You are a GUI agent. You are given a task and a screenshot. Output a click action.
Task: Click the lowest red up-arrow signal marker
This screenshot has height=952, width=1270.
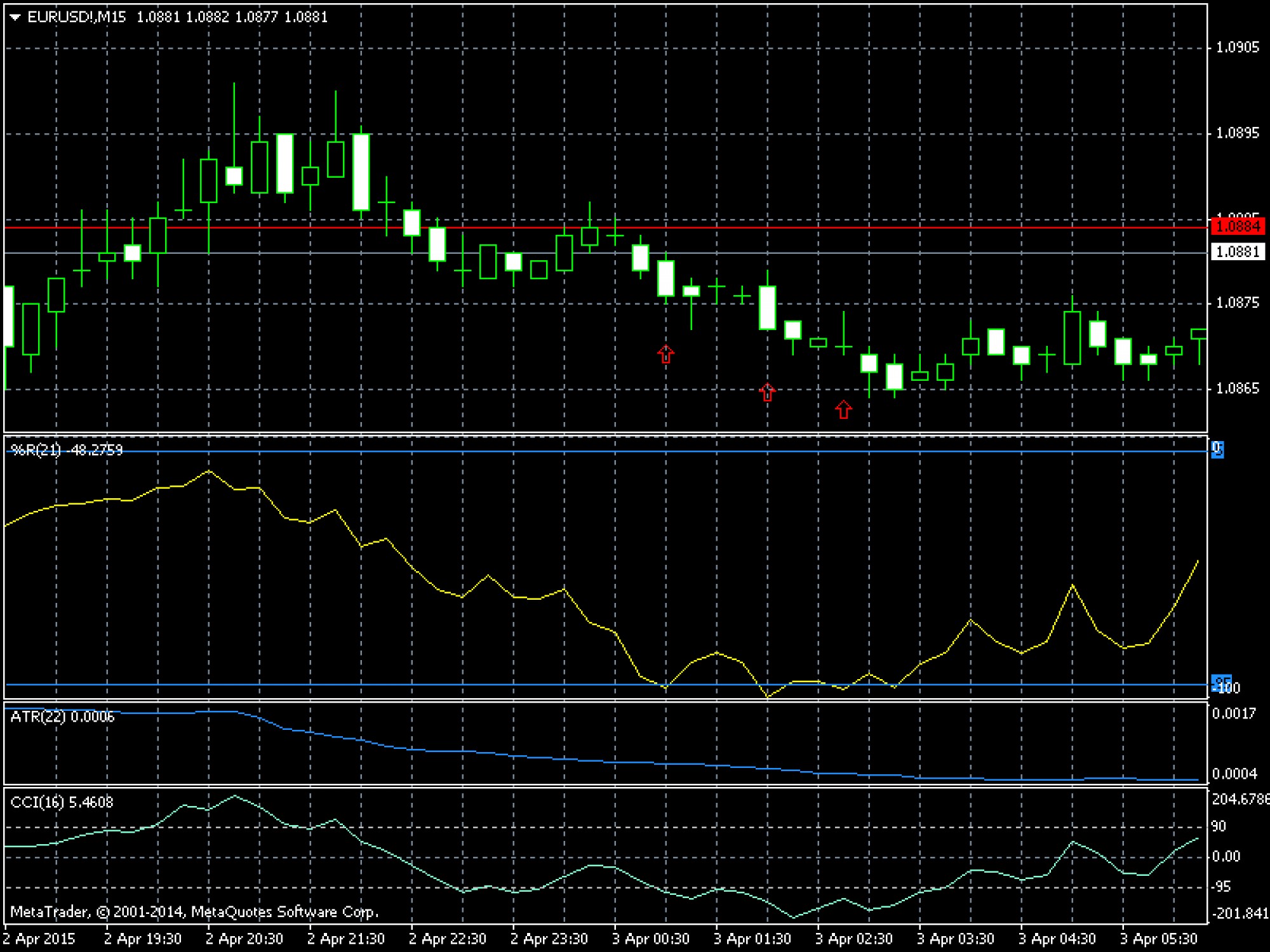[843, 409]
